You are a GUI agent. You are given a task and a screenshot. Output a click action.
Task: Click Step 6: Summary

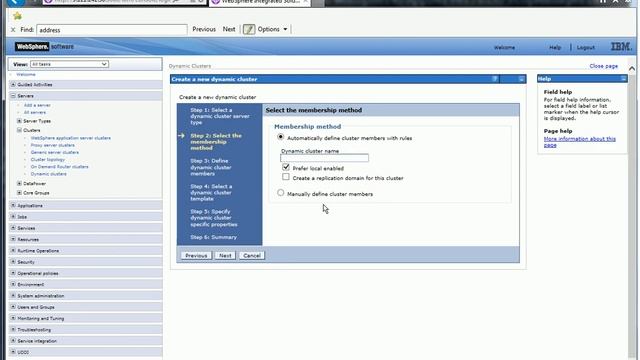pos(213,237)
